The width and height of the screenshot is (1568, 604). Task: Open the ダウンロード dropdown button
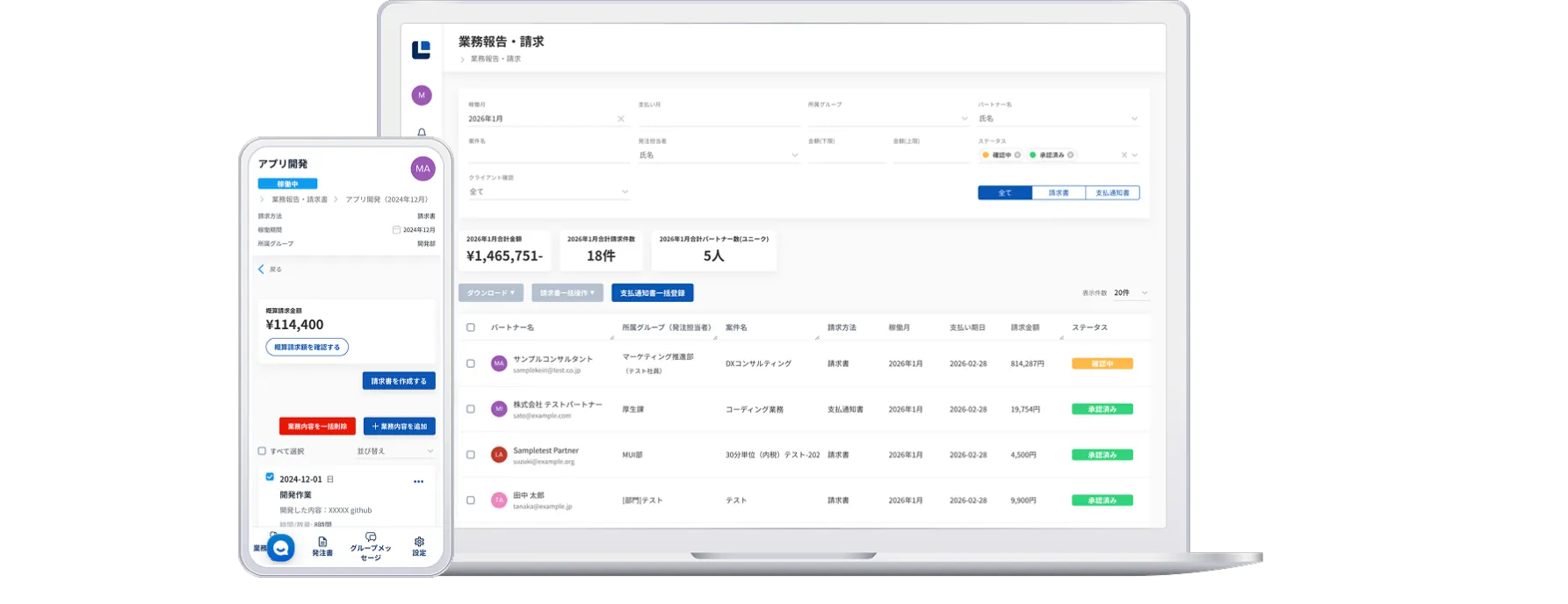click(x=491, y=293)
